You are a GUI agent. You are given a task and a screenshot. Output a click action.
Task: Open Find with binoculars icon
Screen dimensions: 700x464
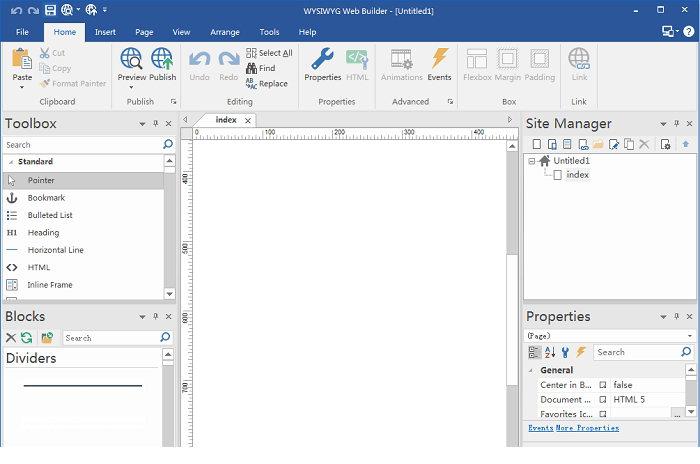click(261, 68)
